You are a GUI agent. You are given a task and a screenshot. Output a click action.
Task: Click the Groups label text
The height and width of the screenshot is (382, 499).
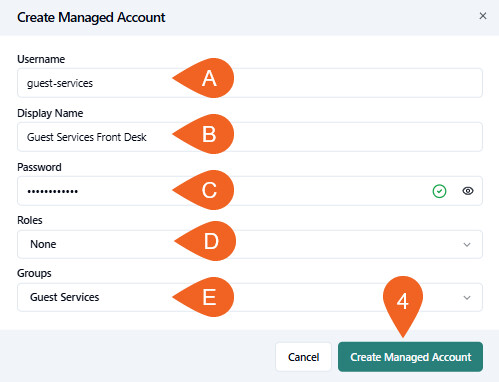pos(34,273)
